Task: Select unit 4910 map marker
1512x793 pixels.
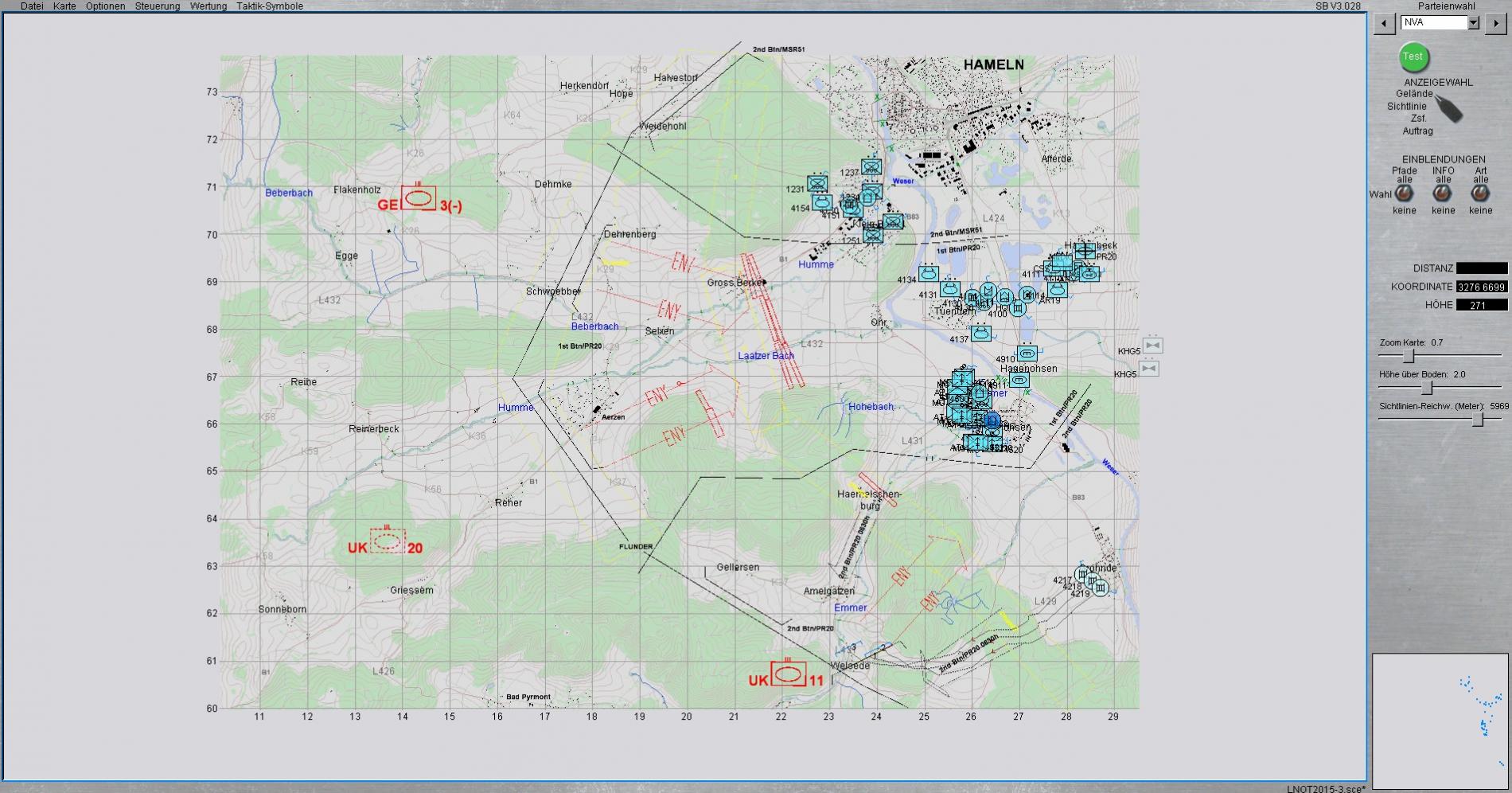Action: [x=1027, y=353]
